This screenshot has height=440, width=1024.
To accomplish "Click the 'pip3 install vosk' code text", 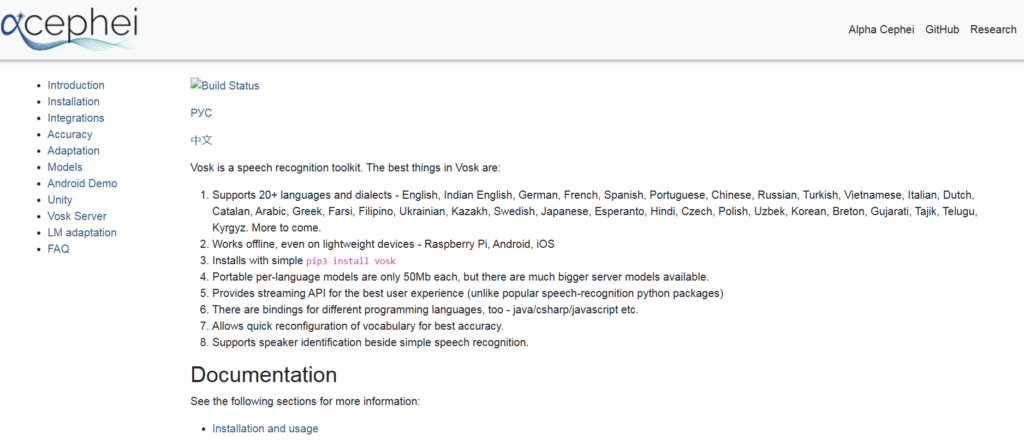I will coord(351,261).
